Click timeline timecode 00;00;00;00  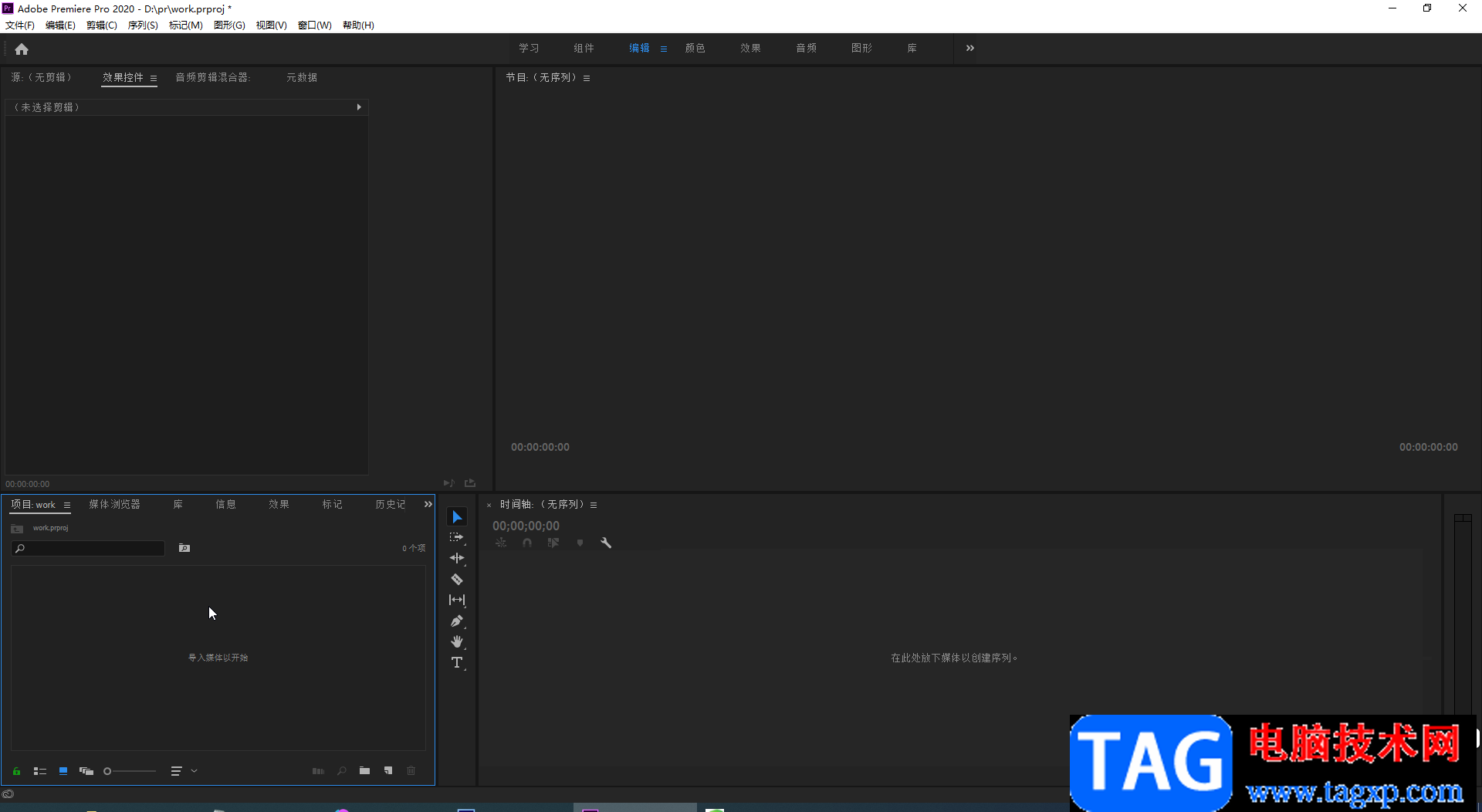pos(526,526)
